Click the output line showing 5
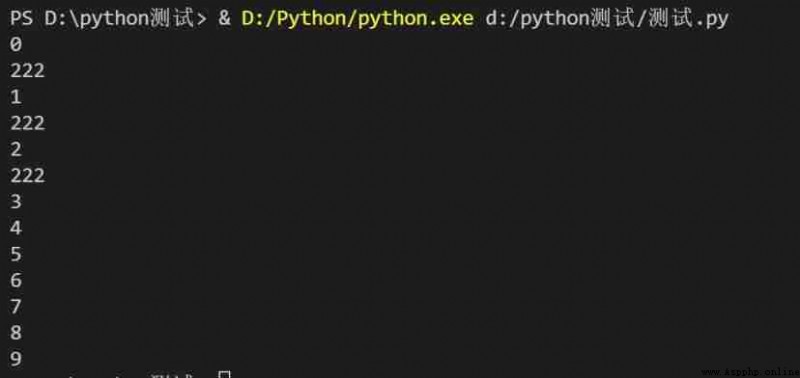The height and width of the screenshot is (378, 800). pyautogui.click(x=16, y=254)
